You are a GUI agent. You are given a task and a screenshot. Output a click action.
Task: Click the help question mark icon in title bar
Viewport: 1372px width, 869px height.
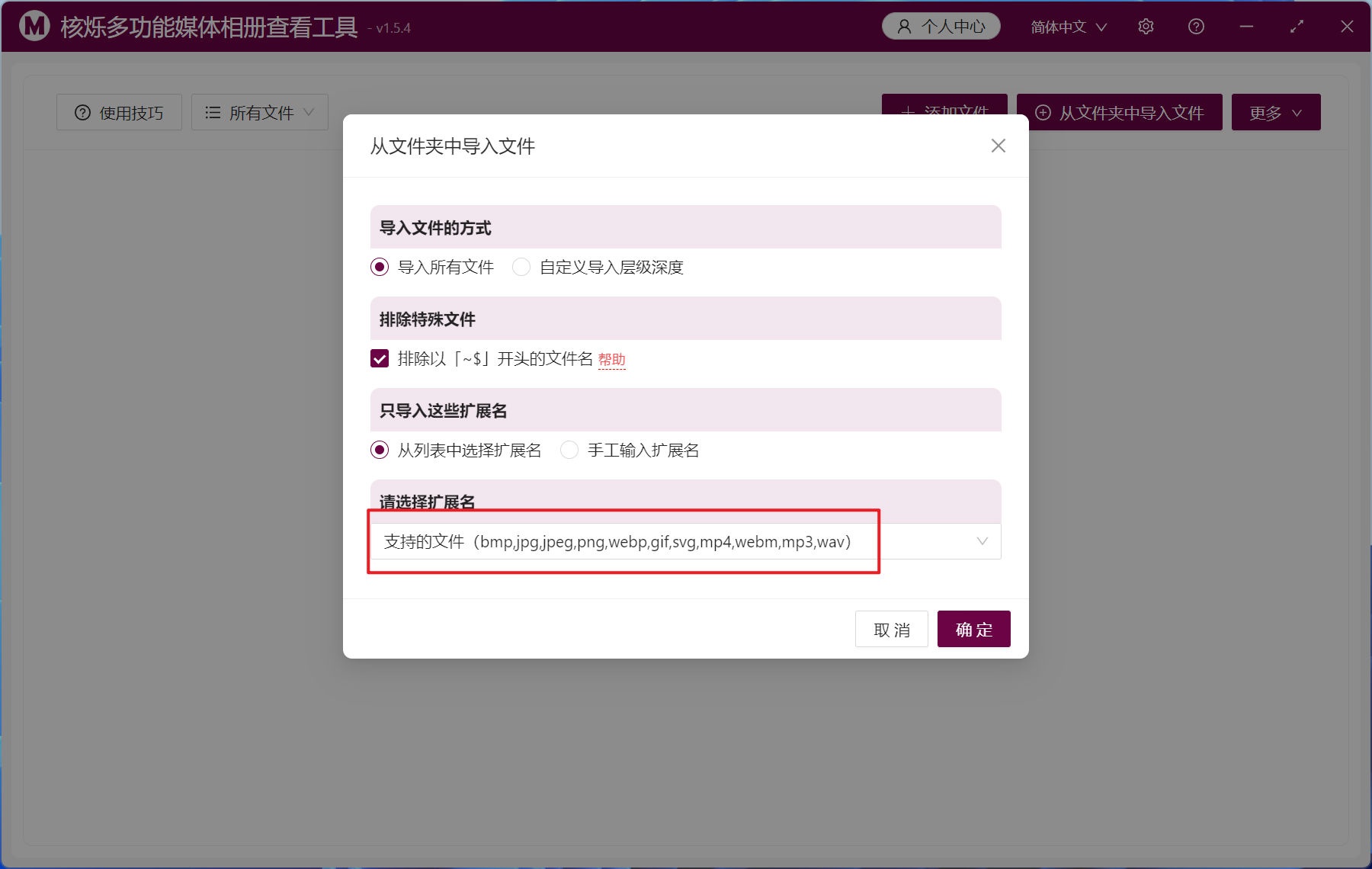[x=1196, y=27]
